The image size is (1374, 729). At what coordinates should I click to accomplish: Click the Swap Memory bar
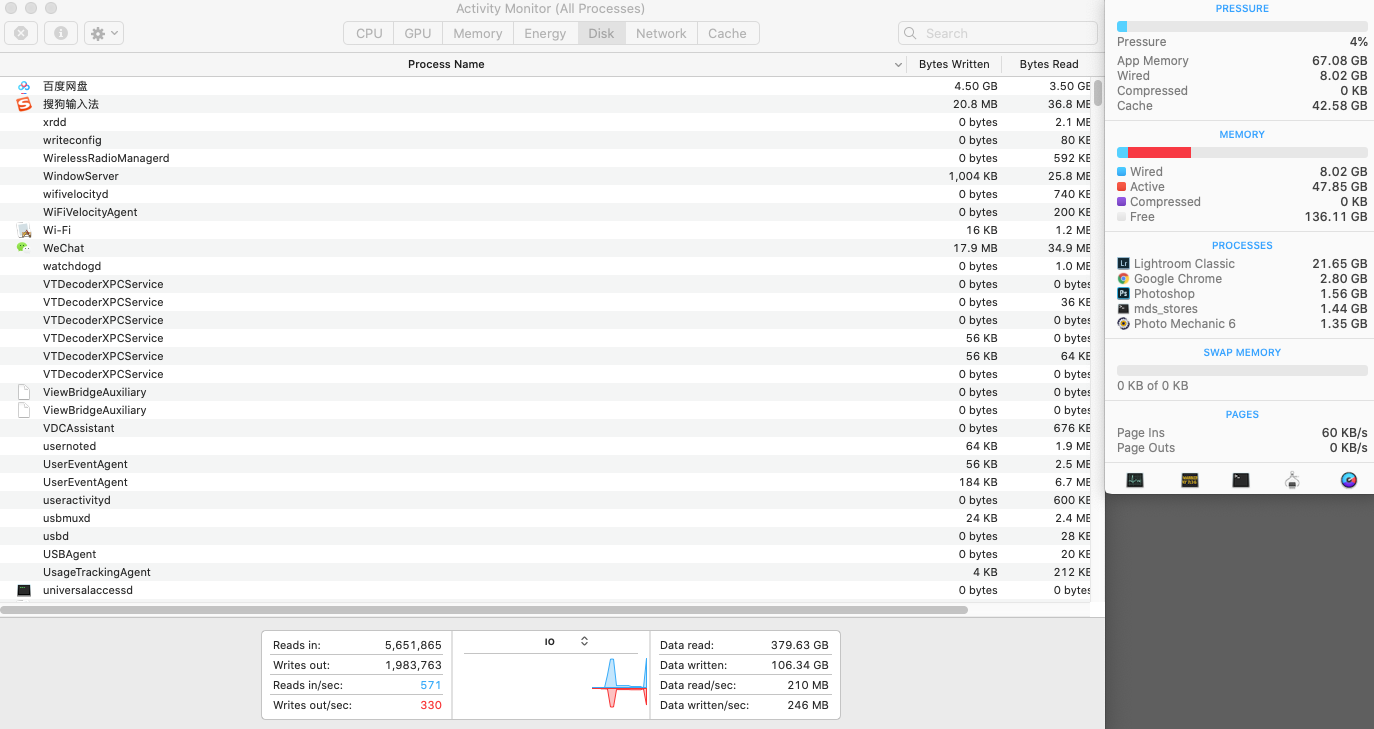tap(1242, 371)
